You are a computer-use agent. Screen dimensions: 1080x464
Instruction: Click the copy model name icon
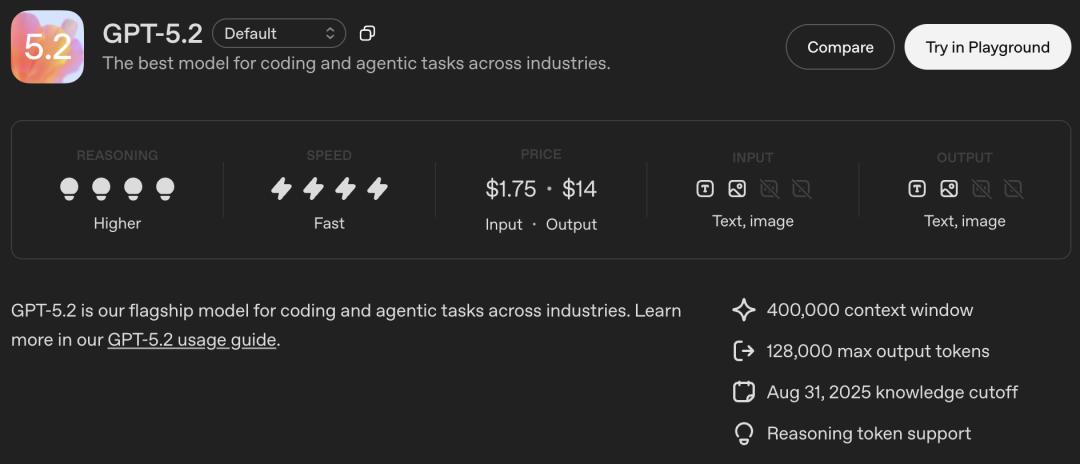367,34
